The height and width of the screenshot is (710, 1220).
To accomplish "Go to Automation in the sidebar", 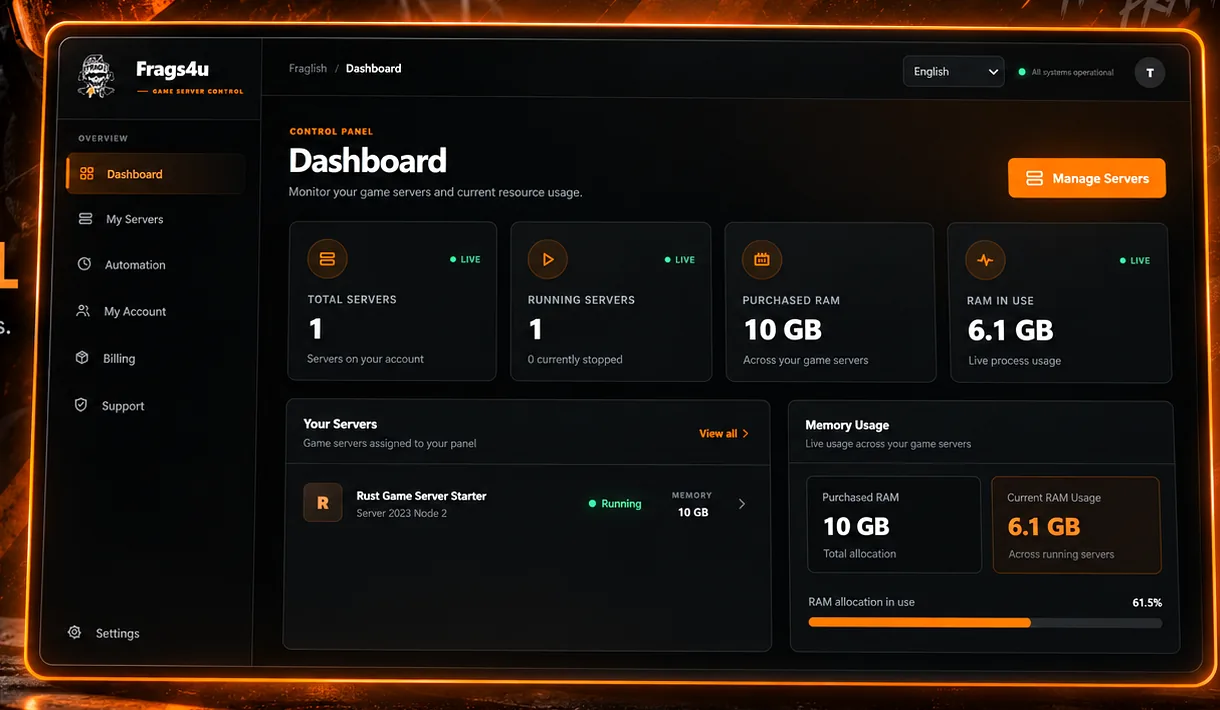I will (x=135, y=265).
